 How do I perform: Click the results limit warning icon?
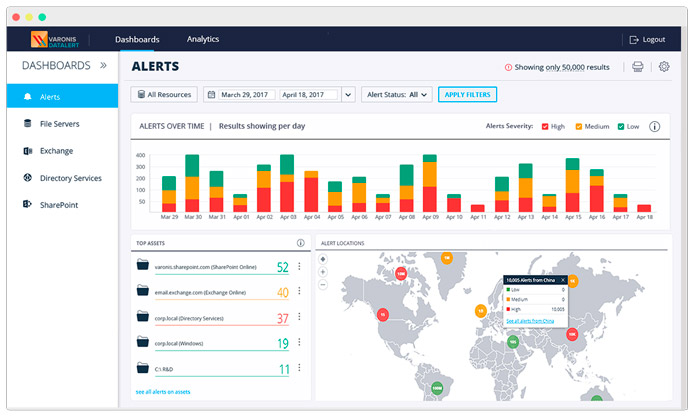click(508, 67)
